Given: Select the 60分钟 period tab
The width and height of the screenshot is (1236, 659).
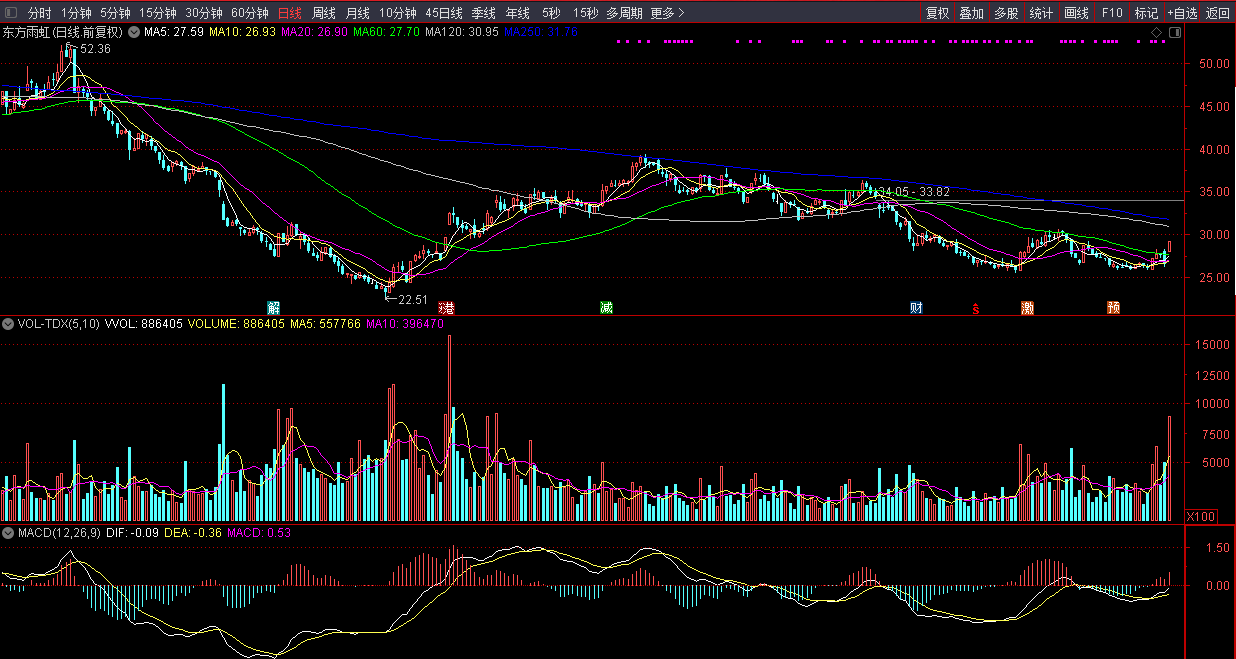Looking at the screenshot, I should coord(249,13).
